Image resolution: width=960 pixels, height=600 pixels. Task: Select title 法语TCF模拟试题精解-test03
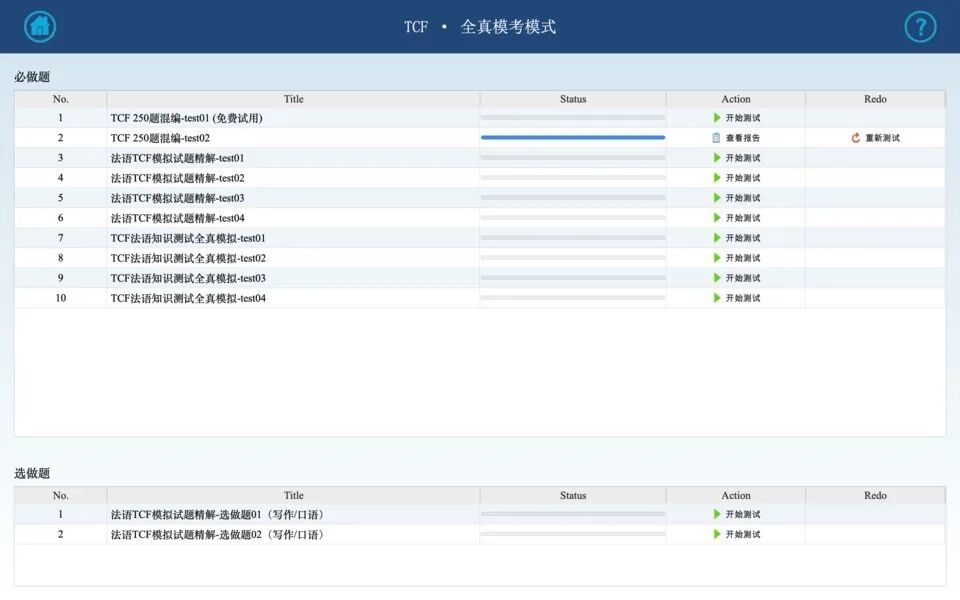[178, 198]
